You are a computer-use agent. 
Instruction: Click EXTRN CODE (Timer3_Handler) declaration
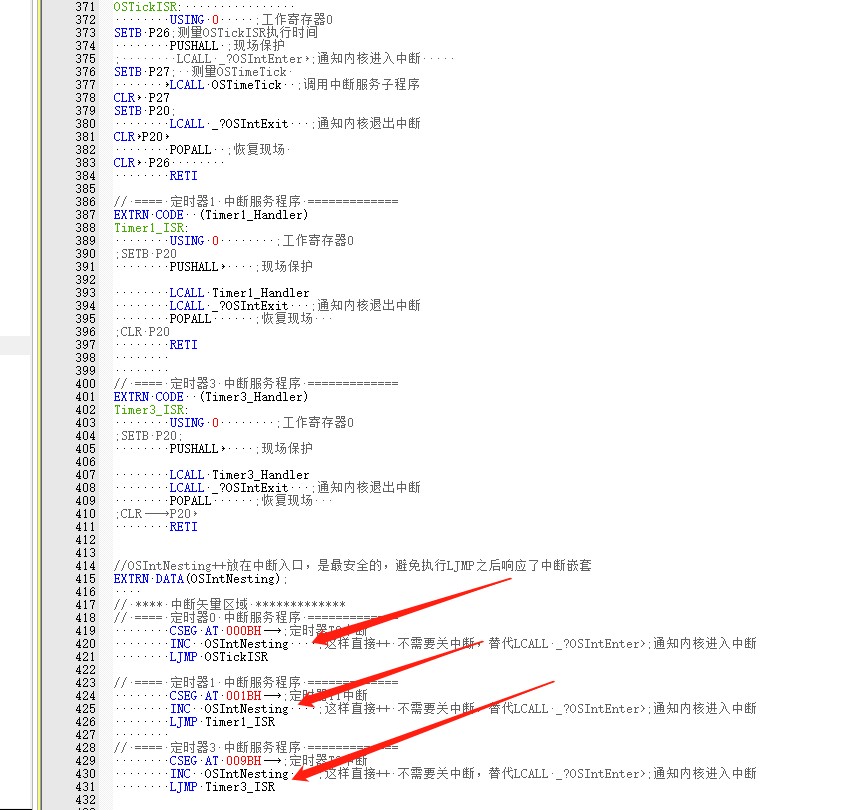click(211, 397)
